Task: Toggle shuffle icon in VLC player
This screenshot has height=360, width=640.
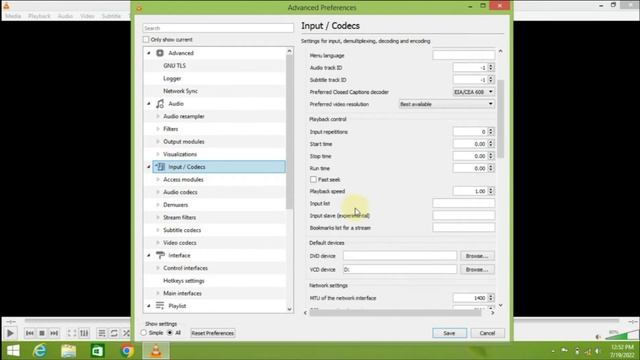Action: click(x=126, y=333)
